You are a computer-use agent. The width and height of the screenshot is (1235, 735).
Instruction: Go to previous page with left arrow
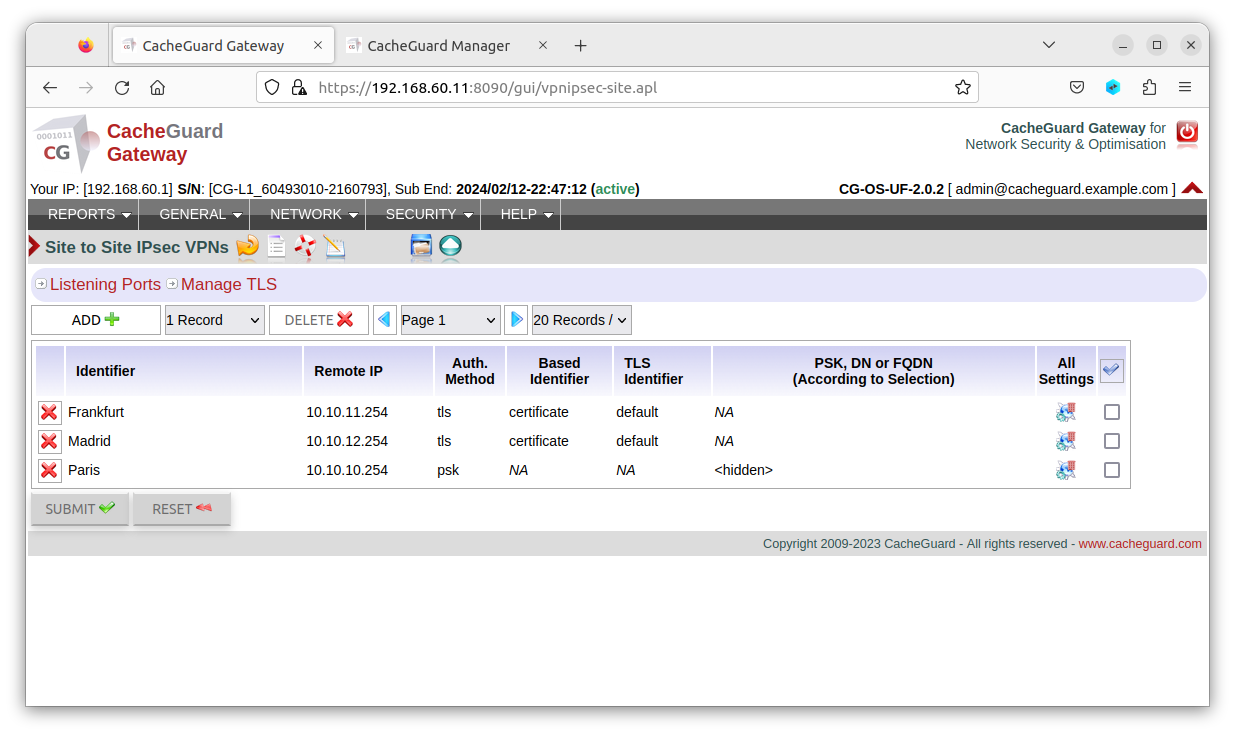[385, 320]
